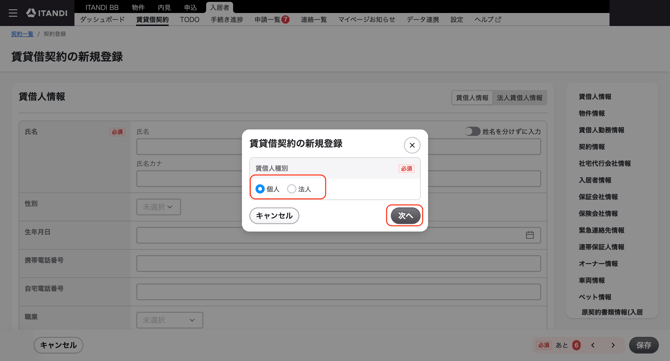Open the 職業 未選択 dropdown

pyautogui.click(x=170, y=320)
